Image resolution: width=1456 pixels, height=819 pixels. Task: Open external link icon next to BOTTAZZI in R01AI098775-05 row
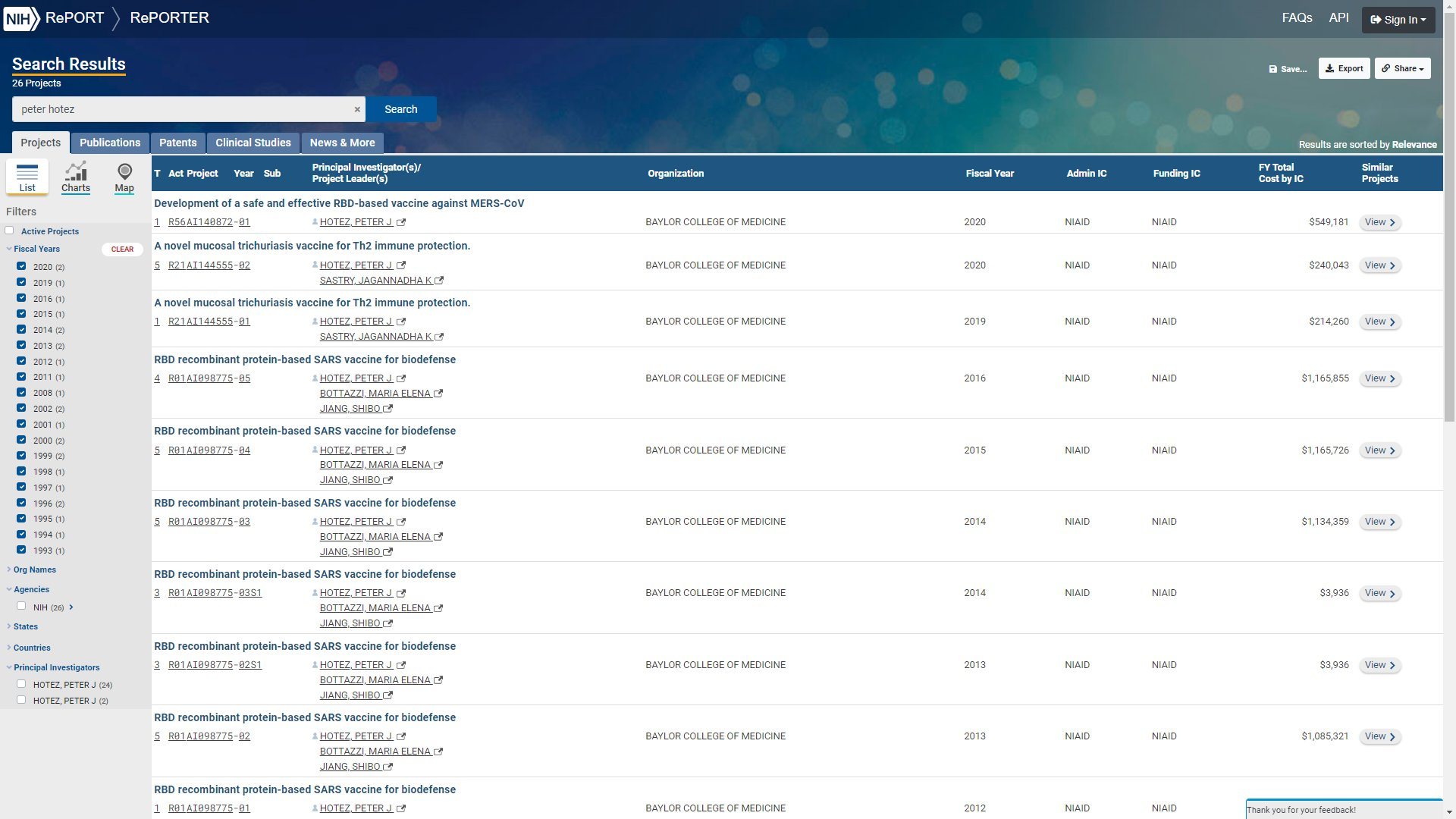(438, 394)
